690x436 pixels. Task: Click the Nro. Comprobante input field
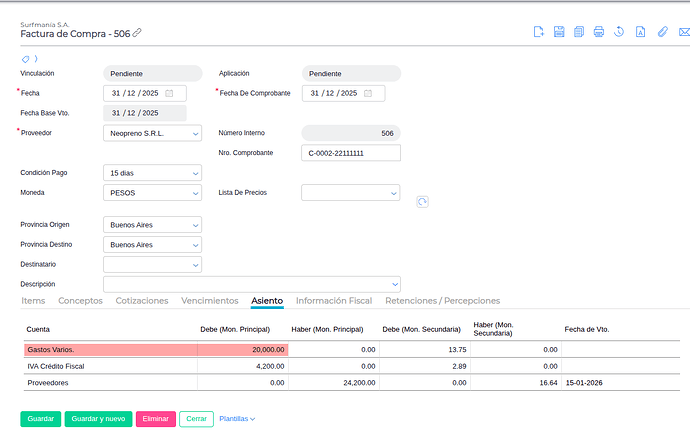(351, 153)
